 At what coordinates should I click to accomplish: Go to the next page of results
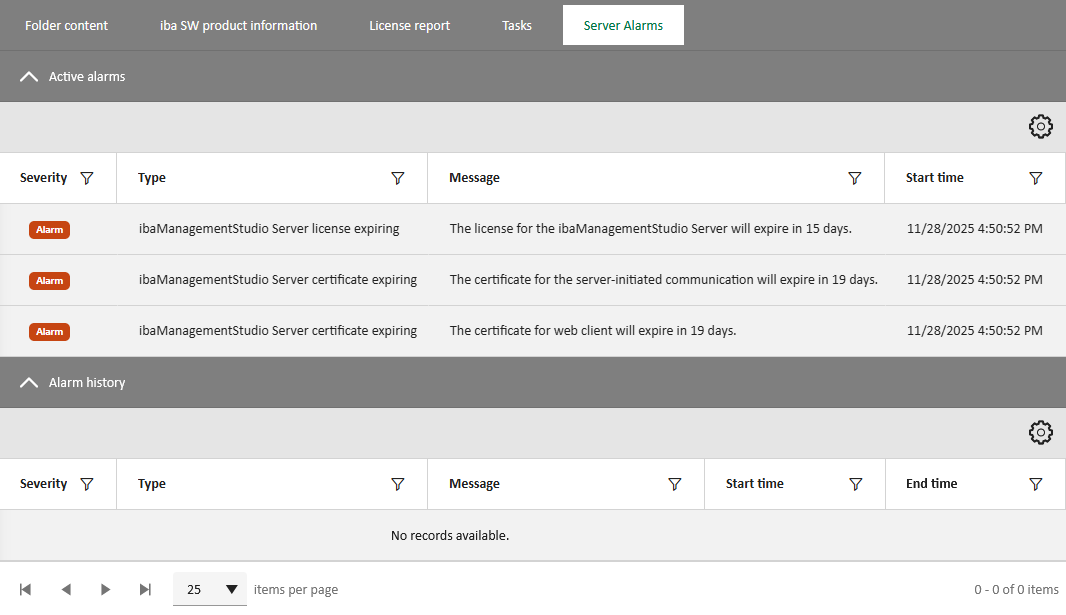click(105, 589)
